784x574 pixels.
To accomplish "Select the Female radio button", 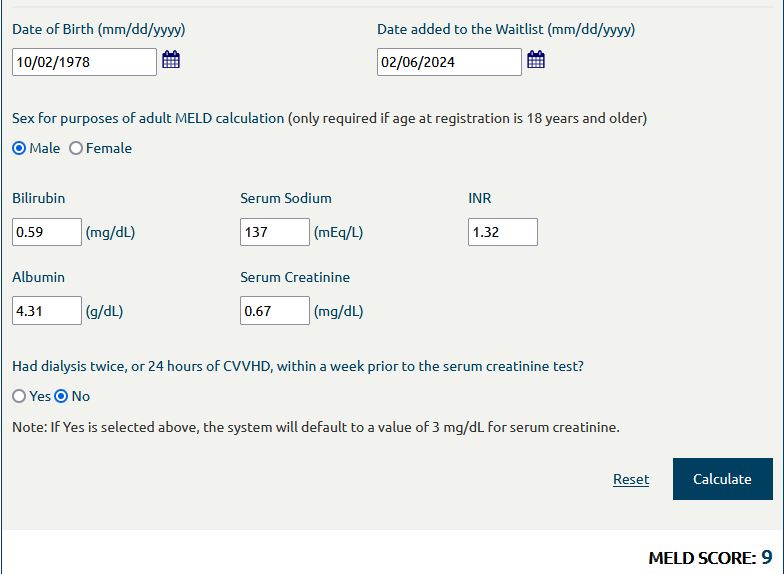I will 76,148.
